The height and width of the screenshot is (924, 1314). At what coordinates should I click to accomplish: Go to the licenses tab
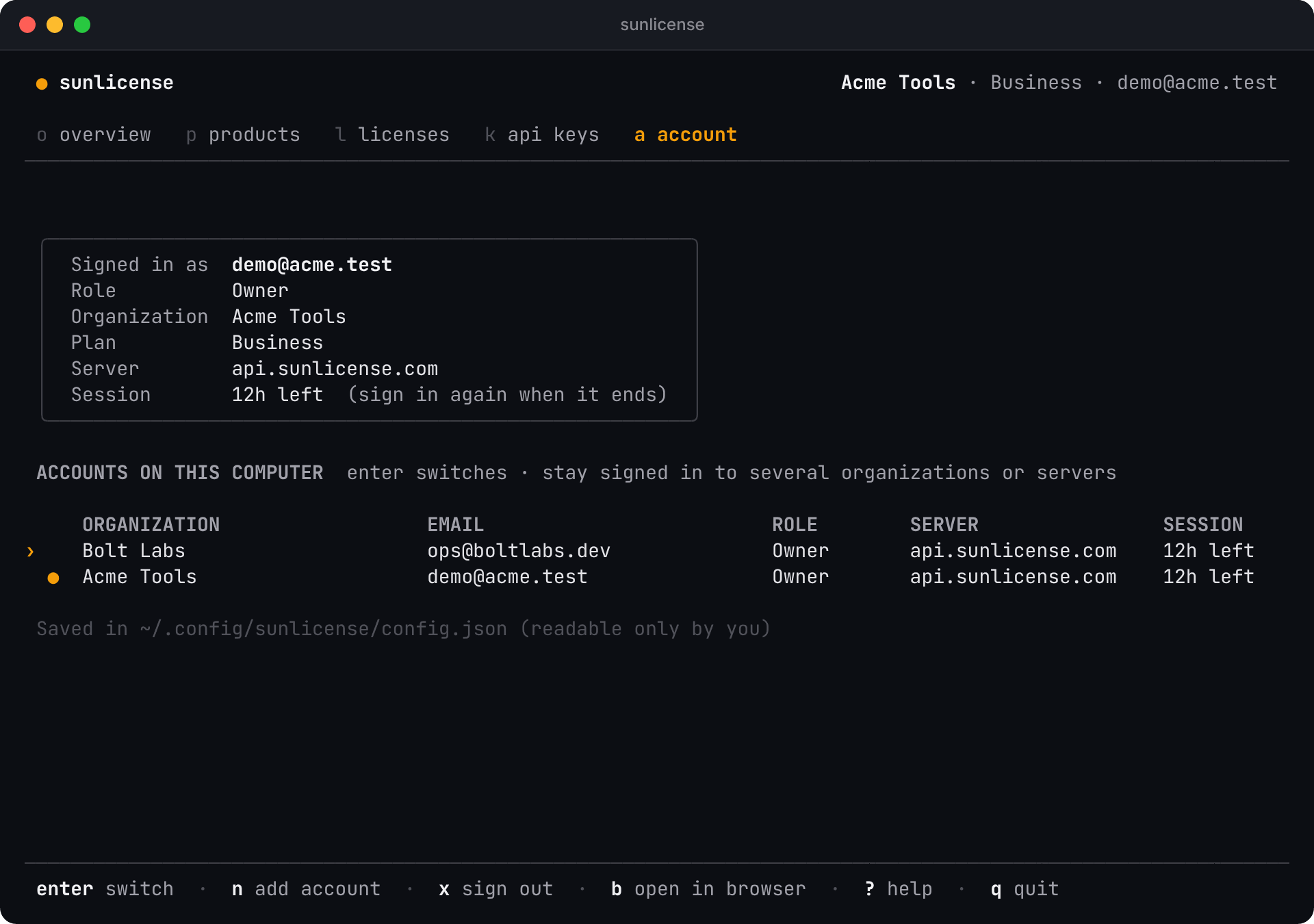pos(392,135)
